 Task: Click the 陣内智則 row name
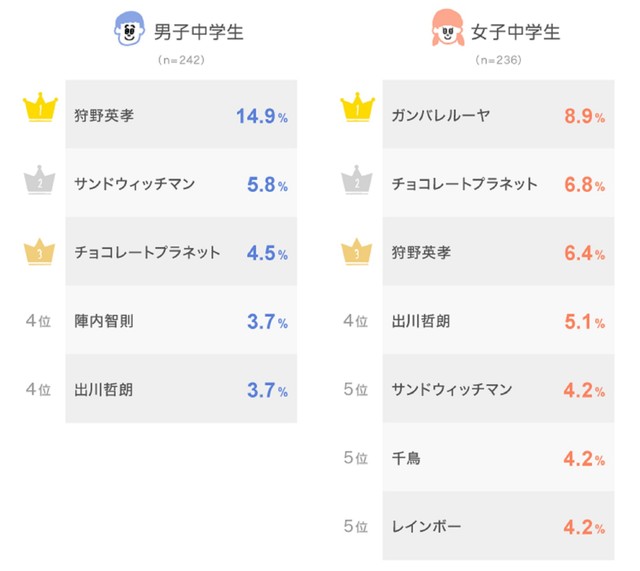[x=103, y=321]
